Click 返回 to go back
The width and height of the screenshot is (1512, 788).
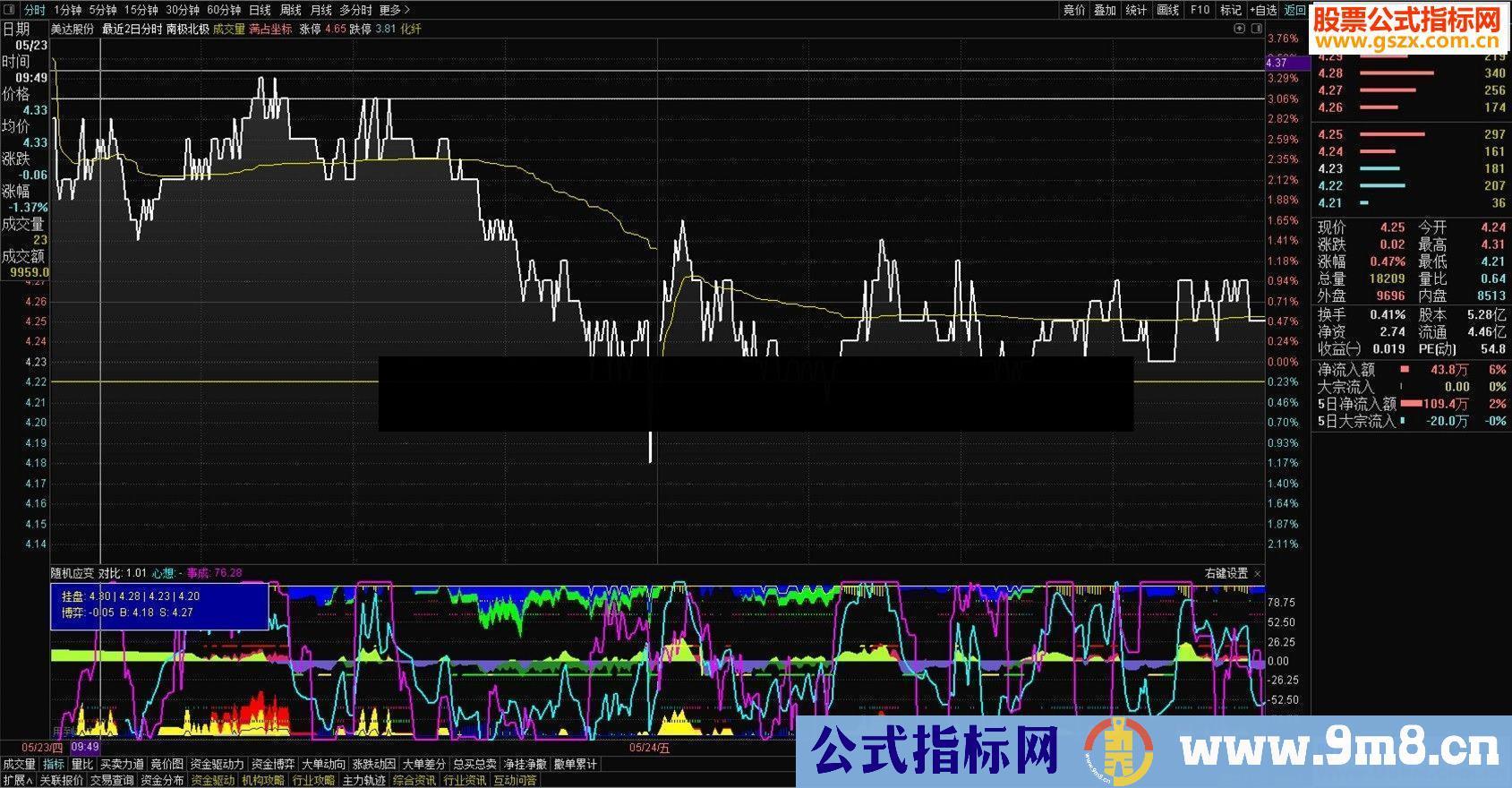click(x=1294, y=10)
